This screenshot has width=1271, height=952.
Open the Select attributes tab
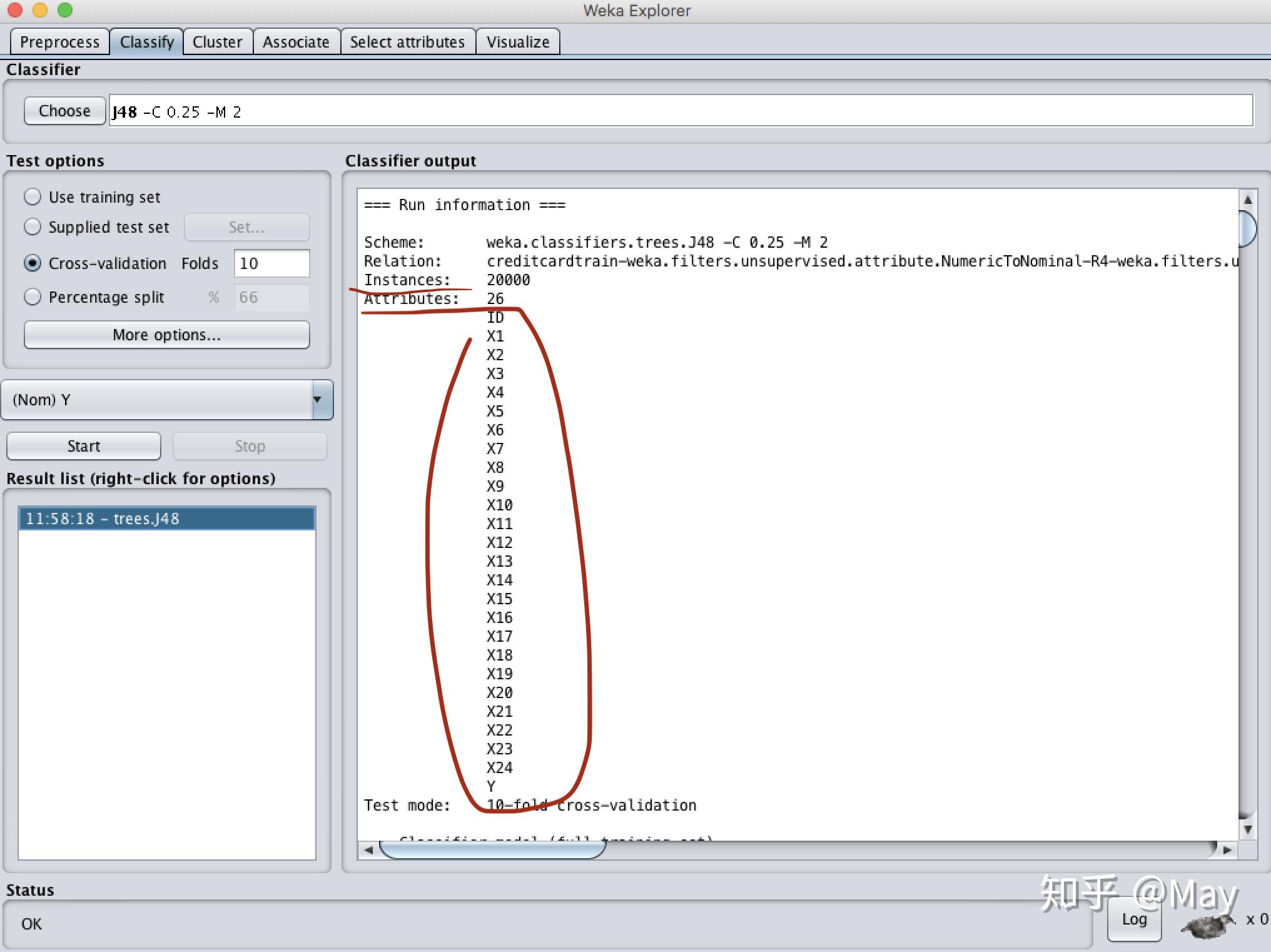coord(407,42)
